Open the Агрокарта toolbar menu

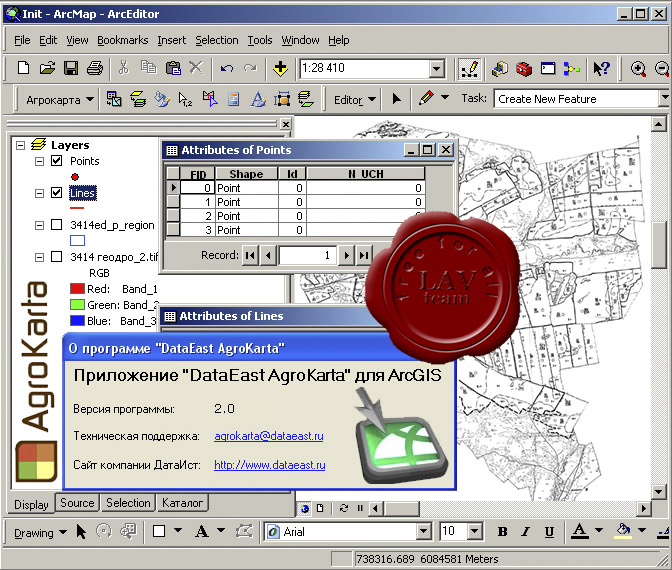pyautogui.click(x=59, y=100)
